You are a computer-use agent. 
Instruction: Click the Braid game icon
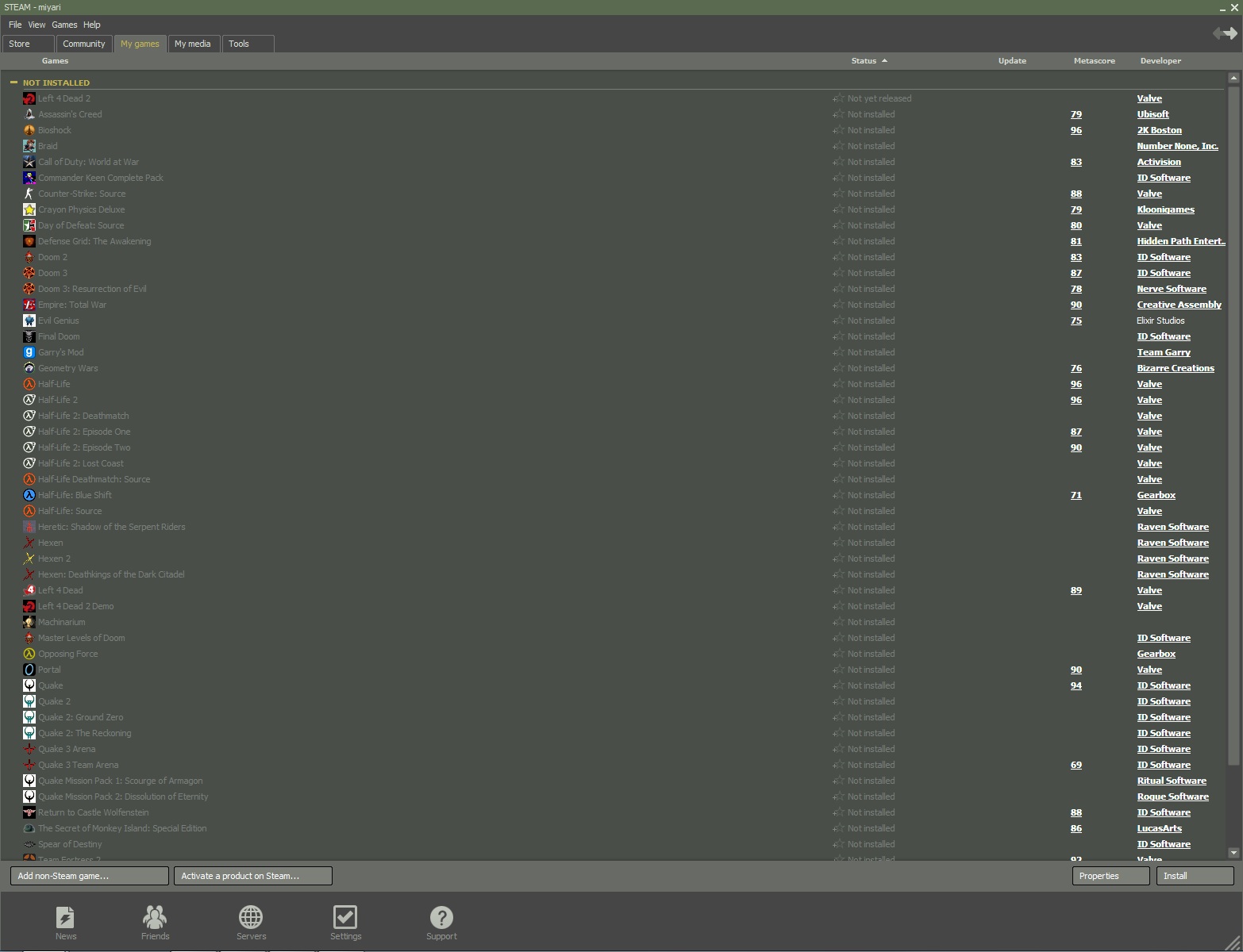click(29, 146)
